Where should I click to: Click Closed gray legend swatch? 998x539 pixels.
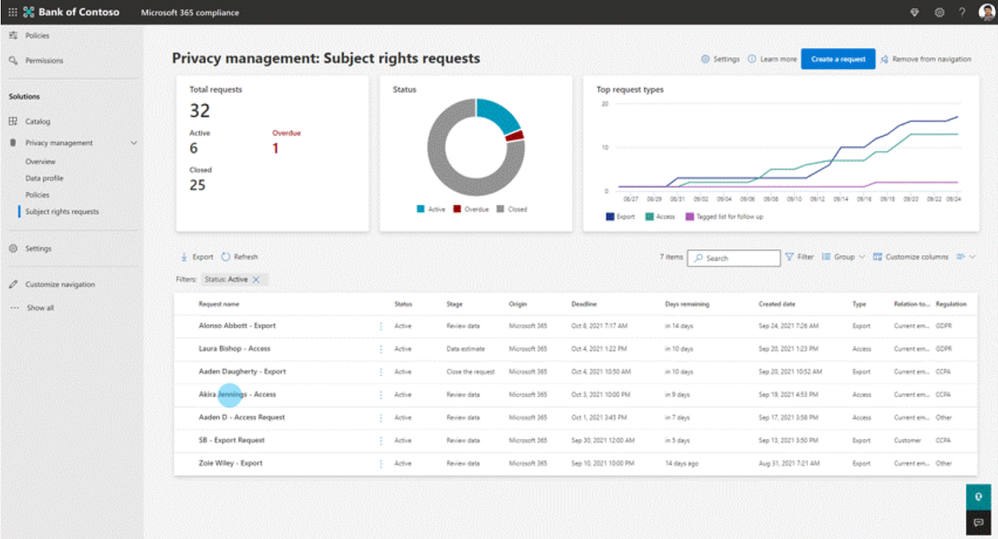500,209
